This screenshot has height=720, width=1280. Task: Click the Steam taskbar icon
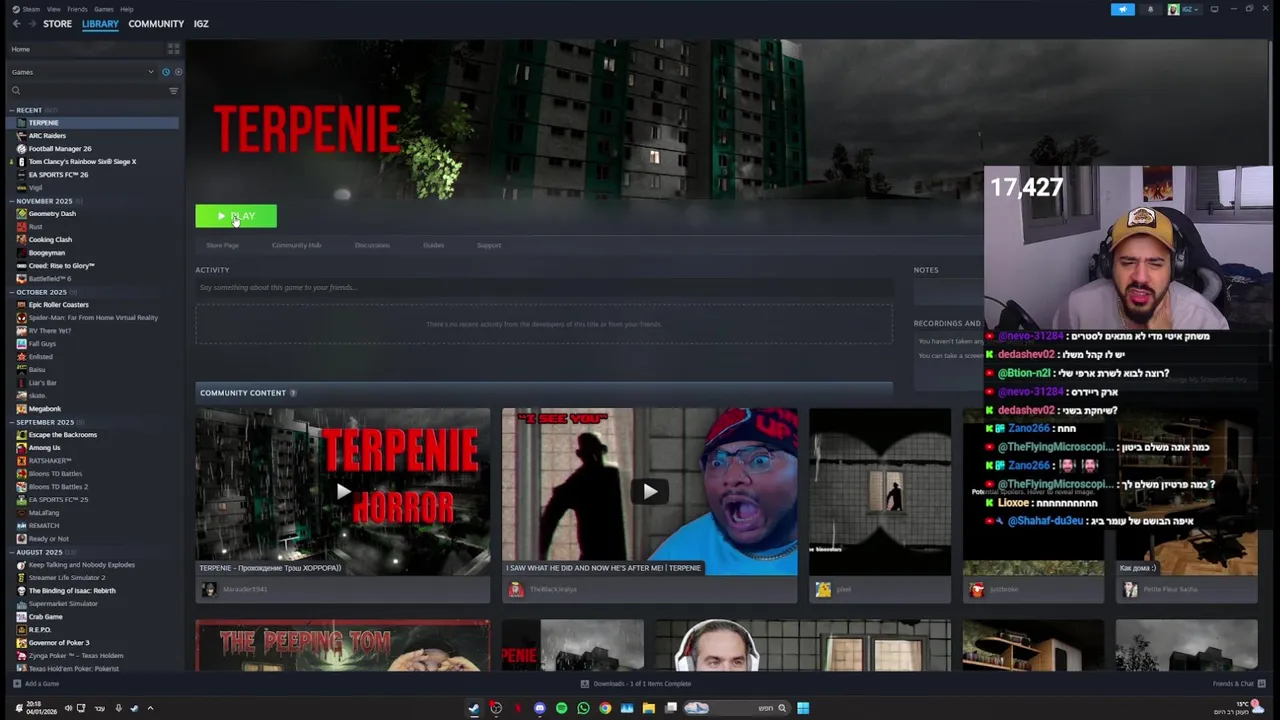(474, 709)
